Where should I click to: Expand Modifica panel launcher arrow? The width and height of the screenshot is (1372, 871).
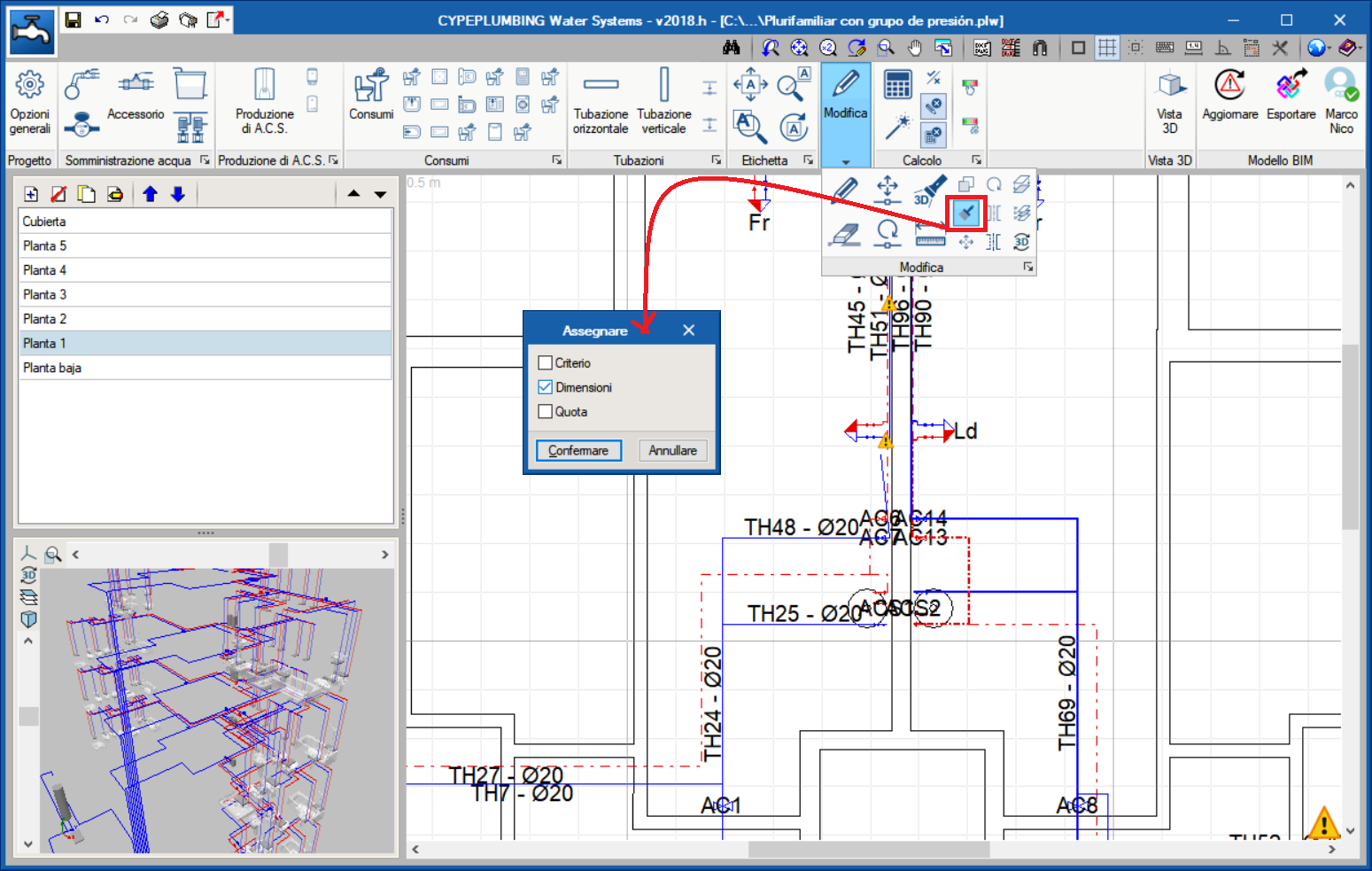[1027, 267]
